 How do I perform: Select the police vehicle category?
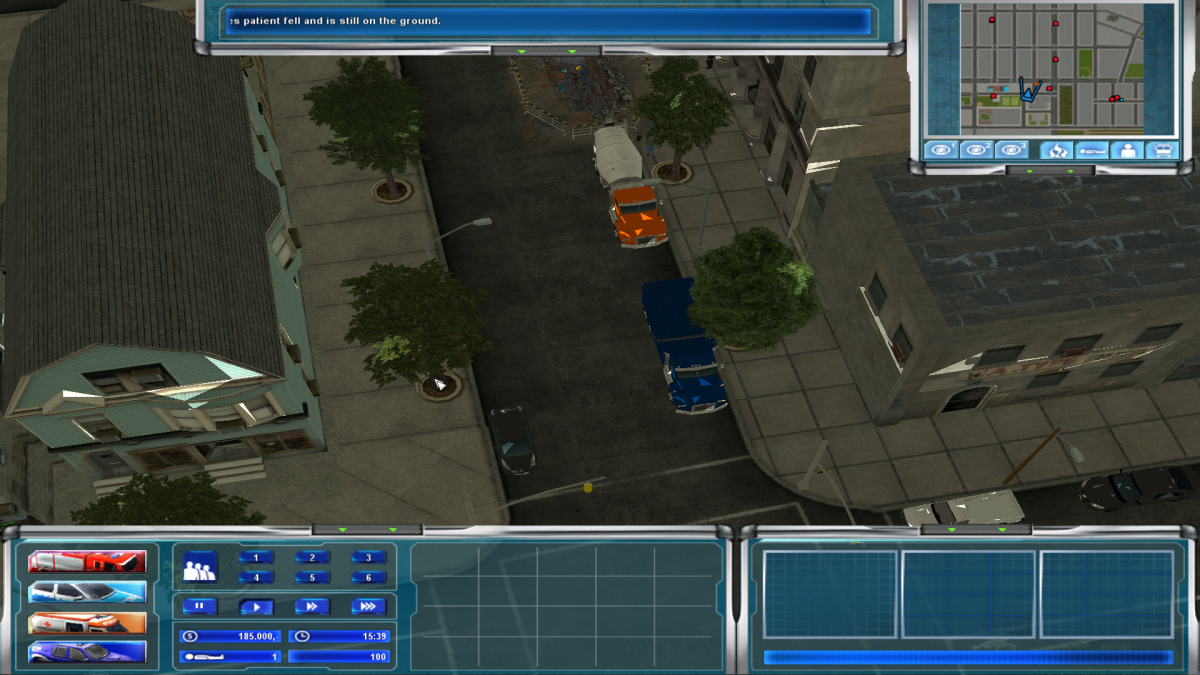click(87, 592)
